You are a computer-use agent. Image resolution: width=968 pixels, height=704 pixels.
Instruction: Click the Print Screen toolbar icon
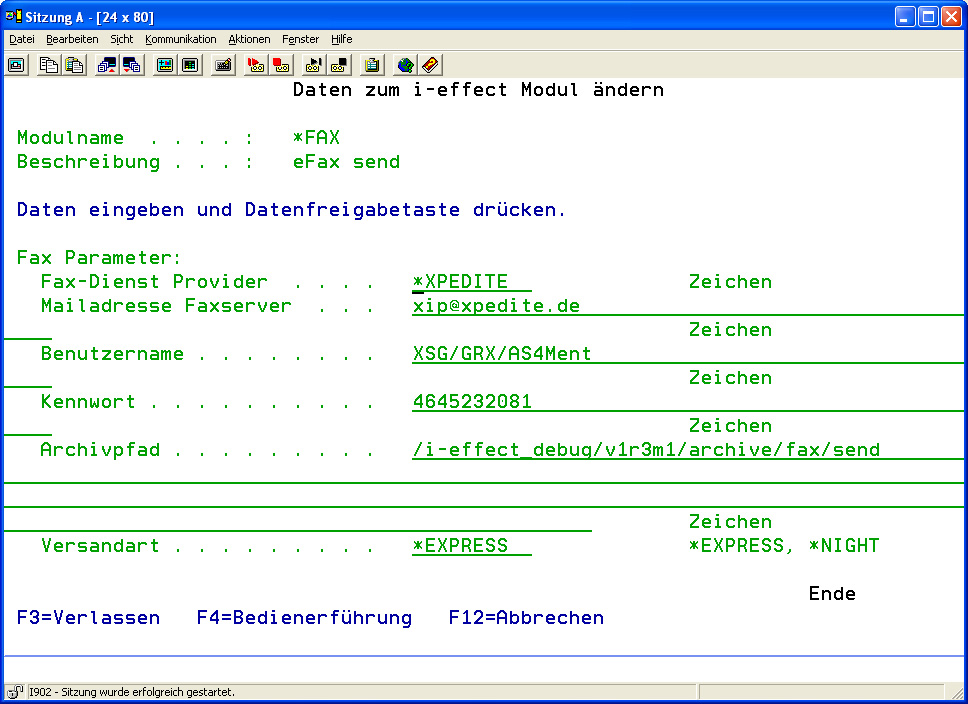tap(17, 65)
